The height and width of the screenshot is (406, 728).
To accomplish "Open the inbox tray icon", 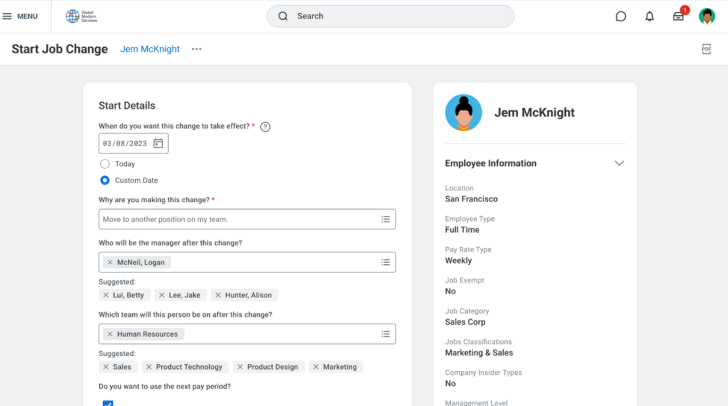I will click(x=678, y=16).
